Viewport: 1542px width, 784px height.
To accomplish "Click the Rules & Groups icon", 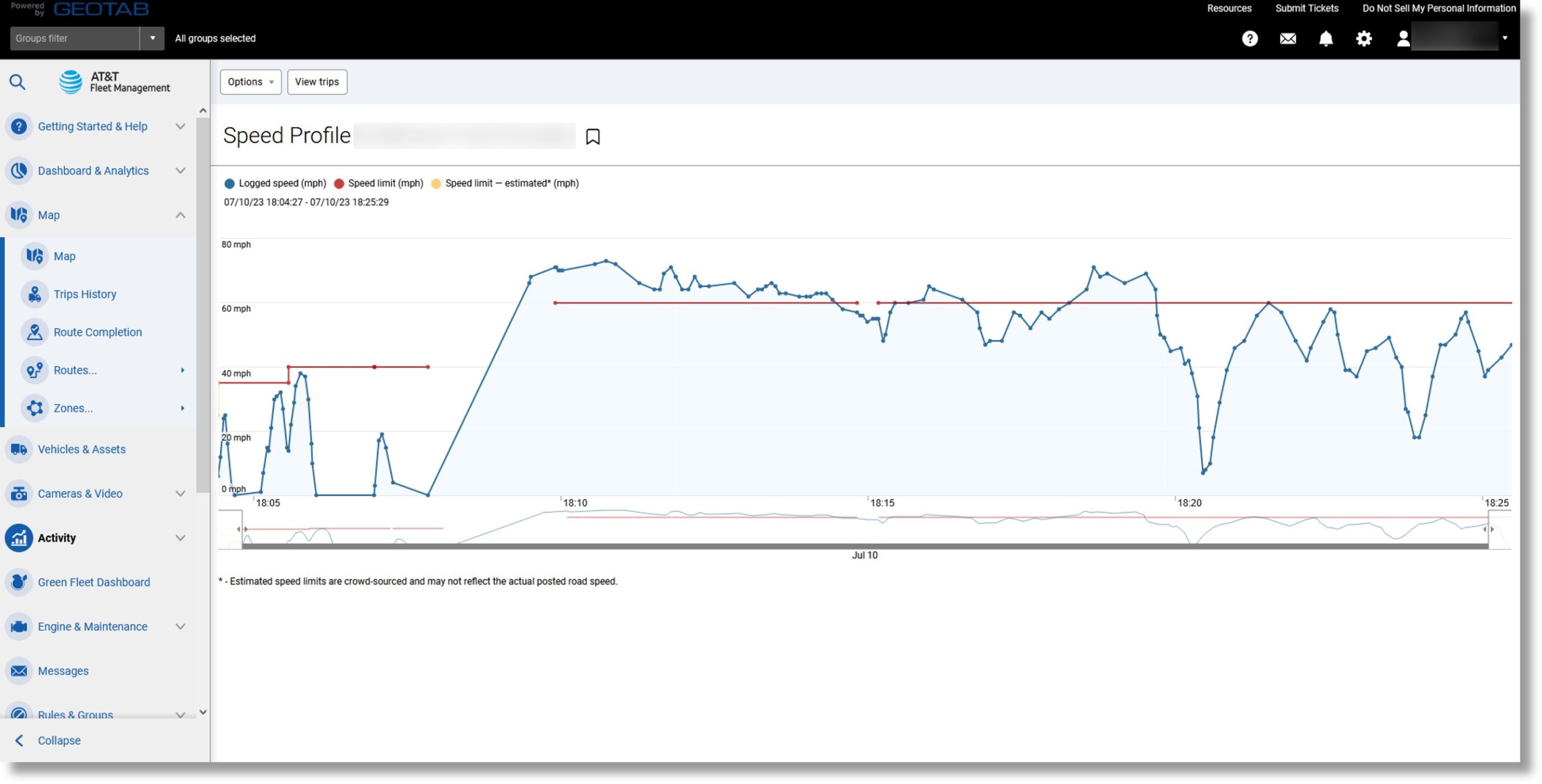I will 19,712.
